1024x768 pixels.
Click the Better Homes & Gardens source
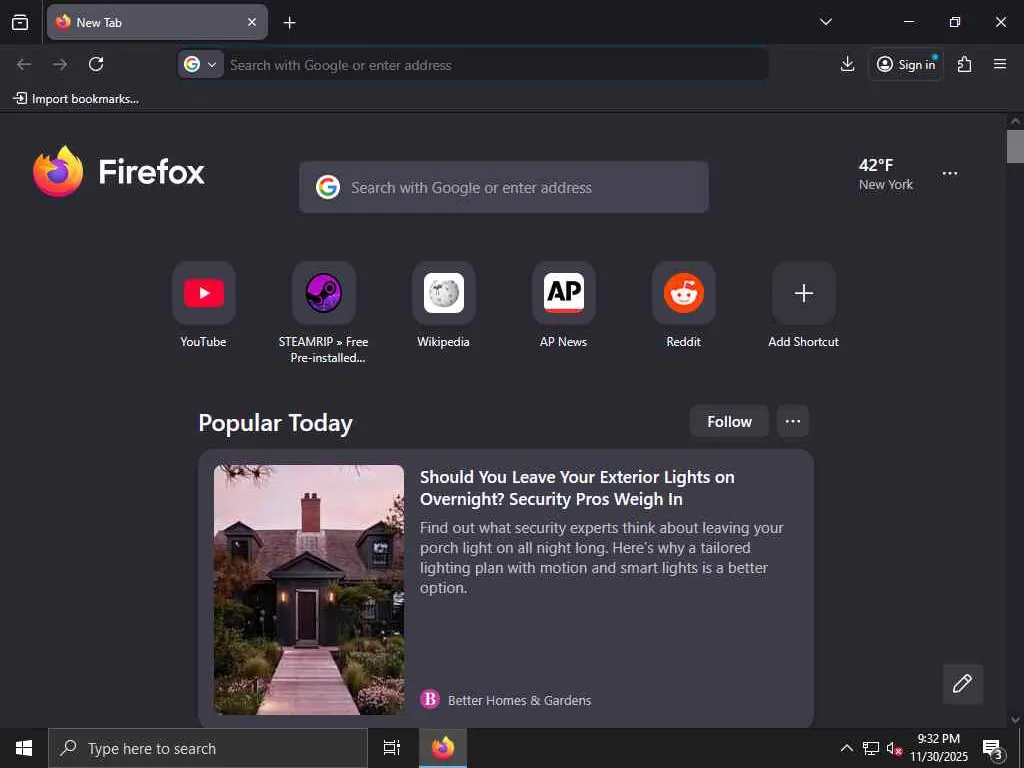[505, 700]
